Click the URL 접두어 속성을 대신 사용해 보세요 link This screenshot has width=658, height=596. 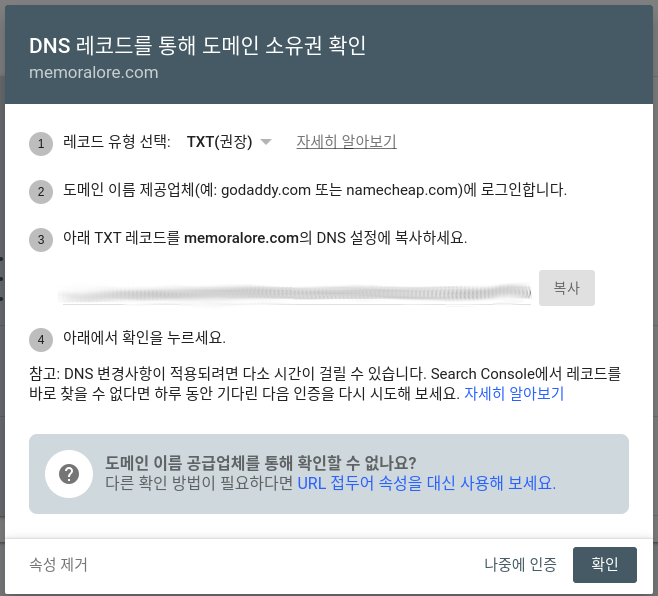click(426, 482)
